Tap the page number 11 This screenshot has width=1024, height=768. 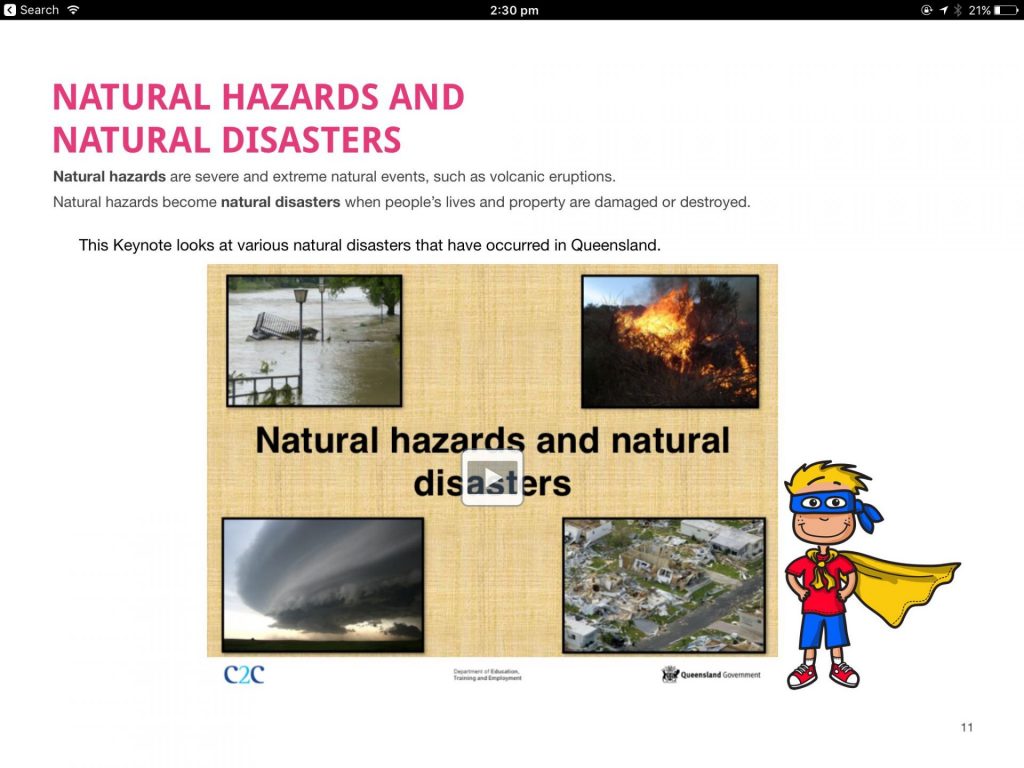pyautogui.click(x=967, y=728)
